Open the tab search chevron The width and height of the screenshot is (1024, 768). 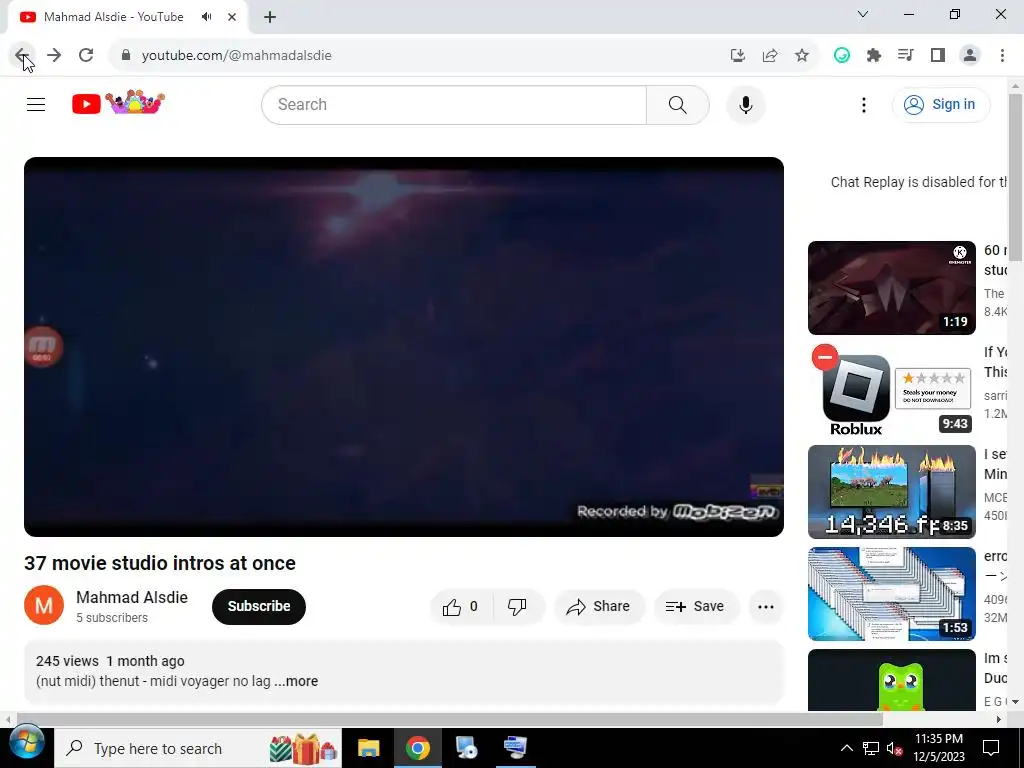point(863,14)
